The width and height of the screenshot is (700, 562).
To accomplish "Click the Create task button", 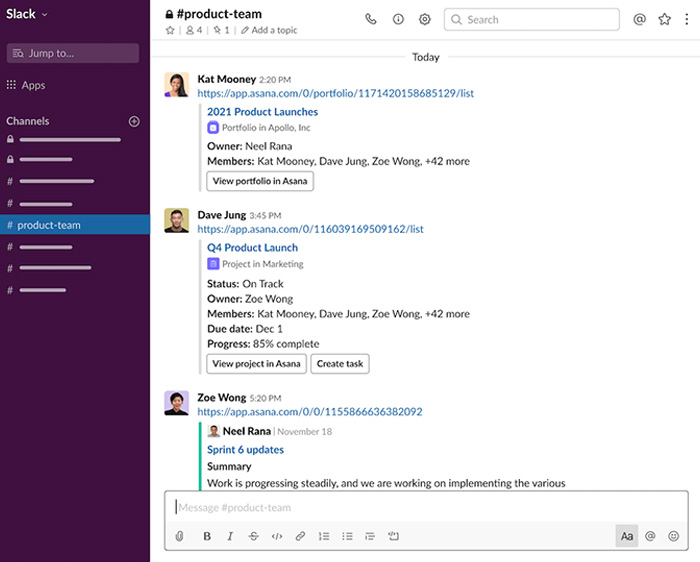I will pyautogui.click(x=340, y=364).
